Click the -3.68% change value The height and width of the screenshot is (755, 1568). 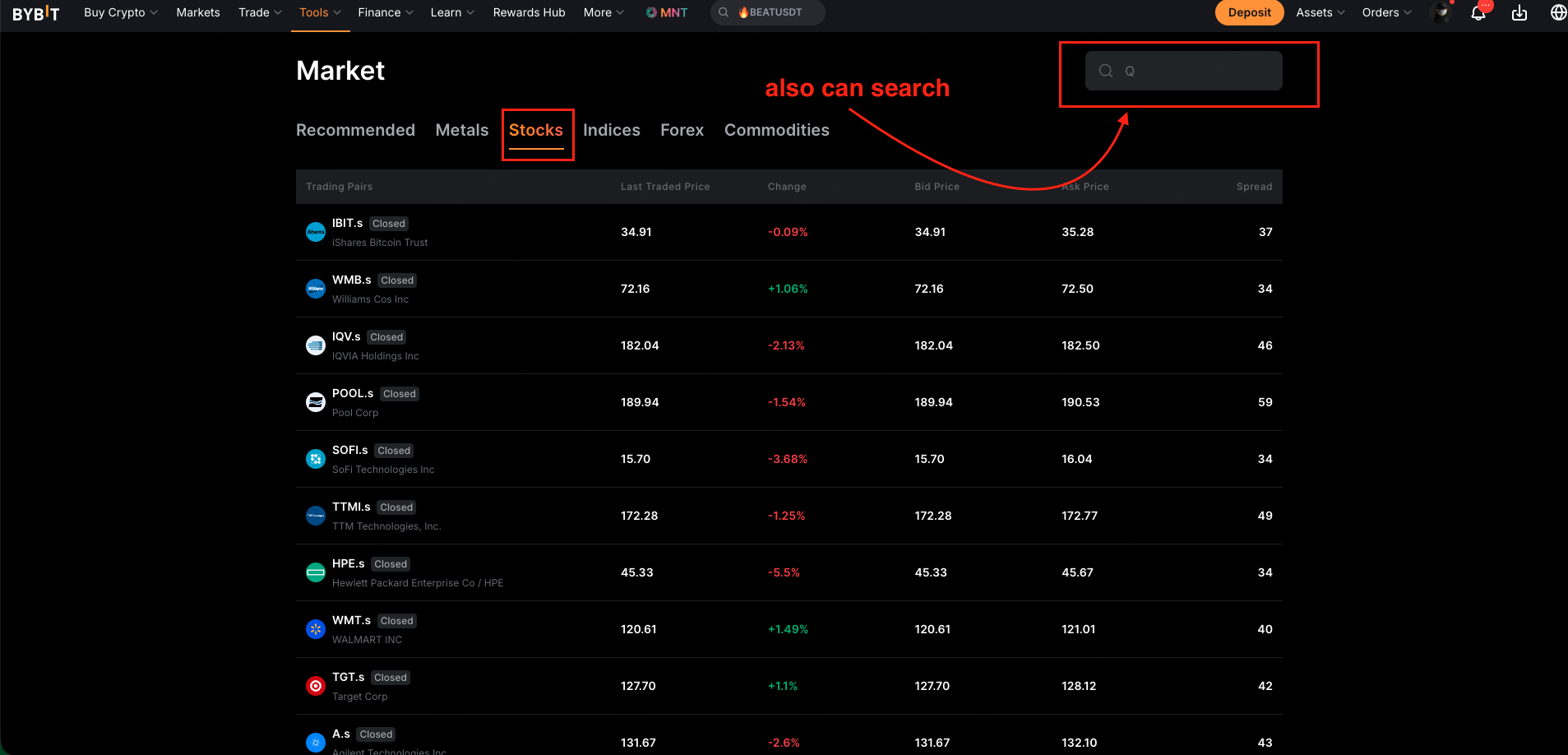(x=788, y=459)
